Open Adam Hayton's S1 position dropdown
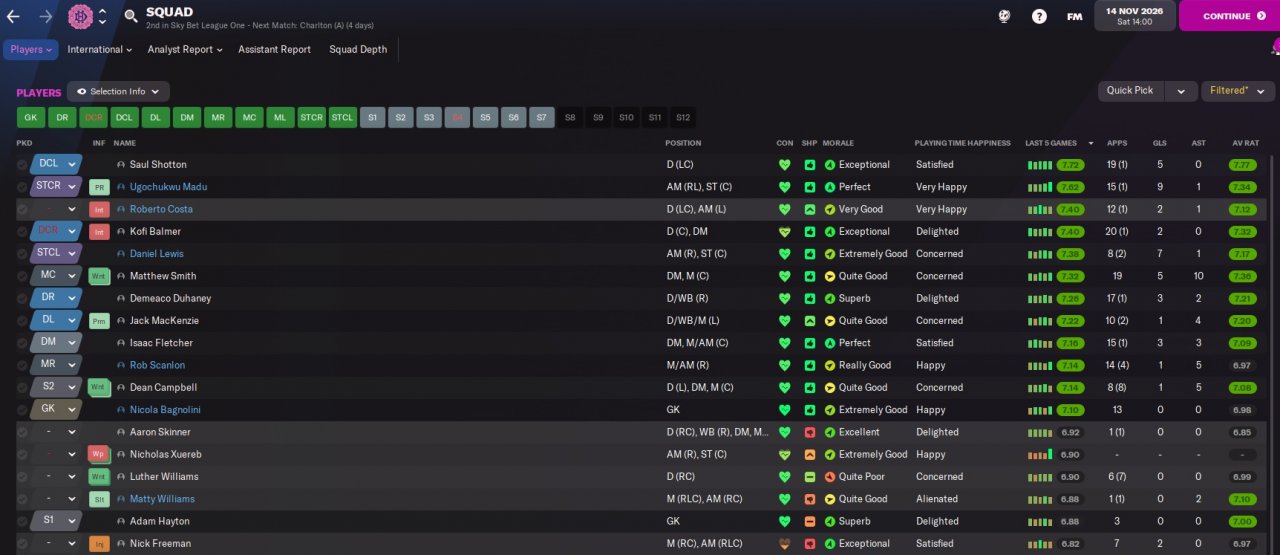The height and width of the screenshot is (555, 1280). click(56, 521)
